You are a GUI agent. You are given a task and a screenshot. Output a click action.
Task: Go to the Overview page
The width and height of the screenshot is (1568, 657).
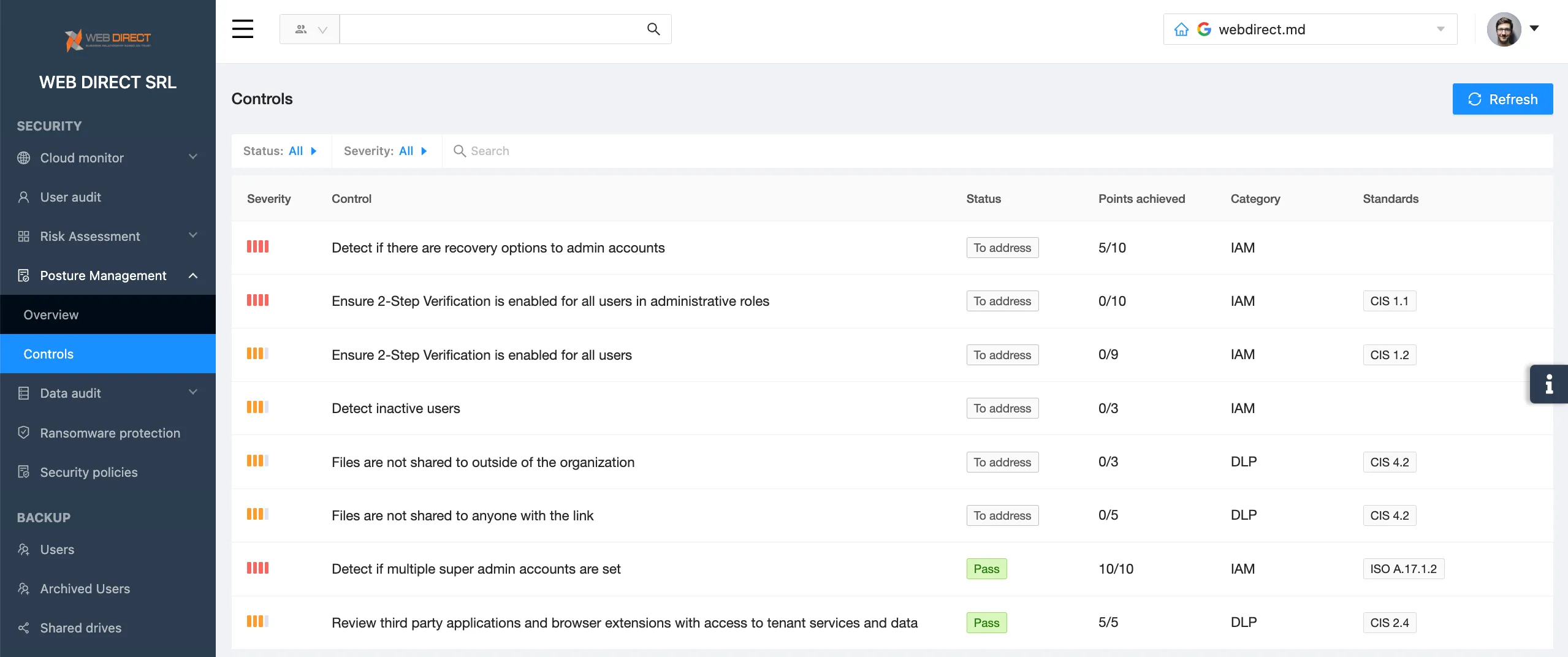coord(51,314)
